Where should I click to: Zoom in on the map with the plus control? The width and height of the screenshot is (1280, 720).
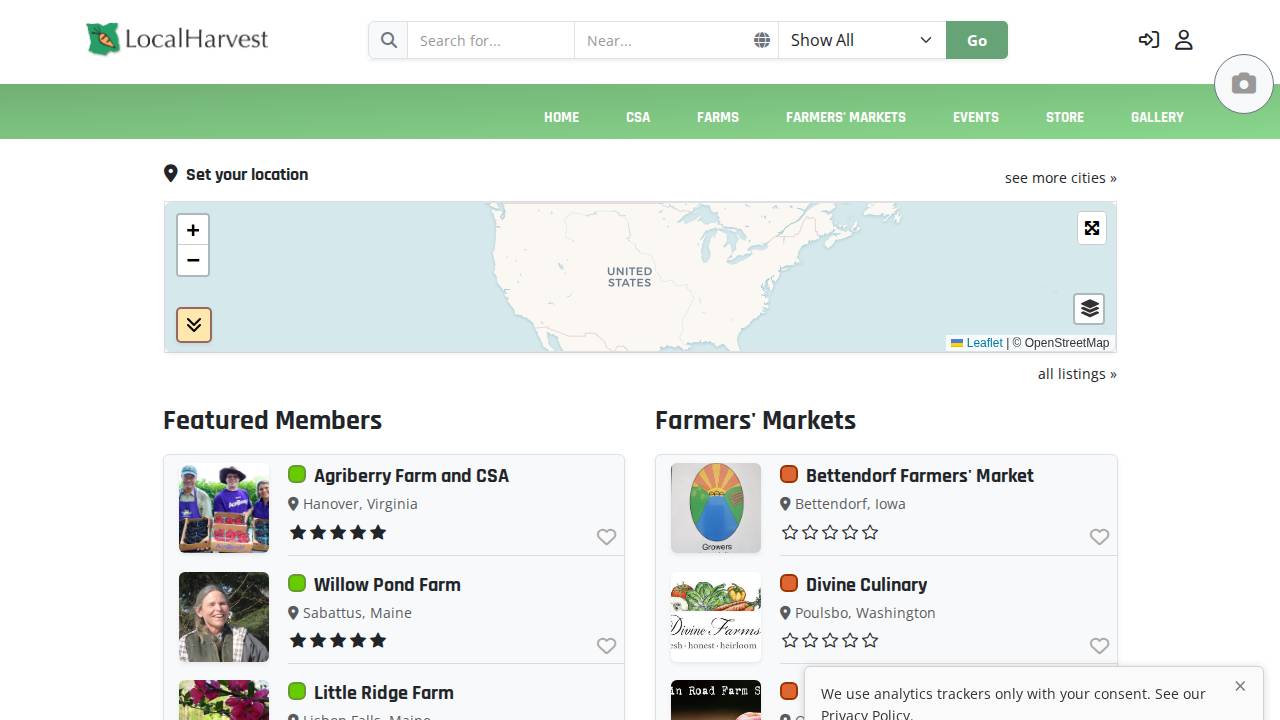(193, 230)
